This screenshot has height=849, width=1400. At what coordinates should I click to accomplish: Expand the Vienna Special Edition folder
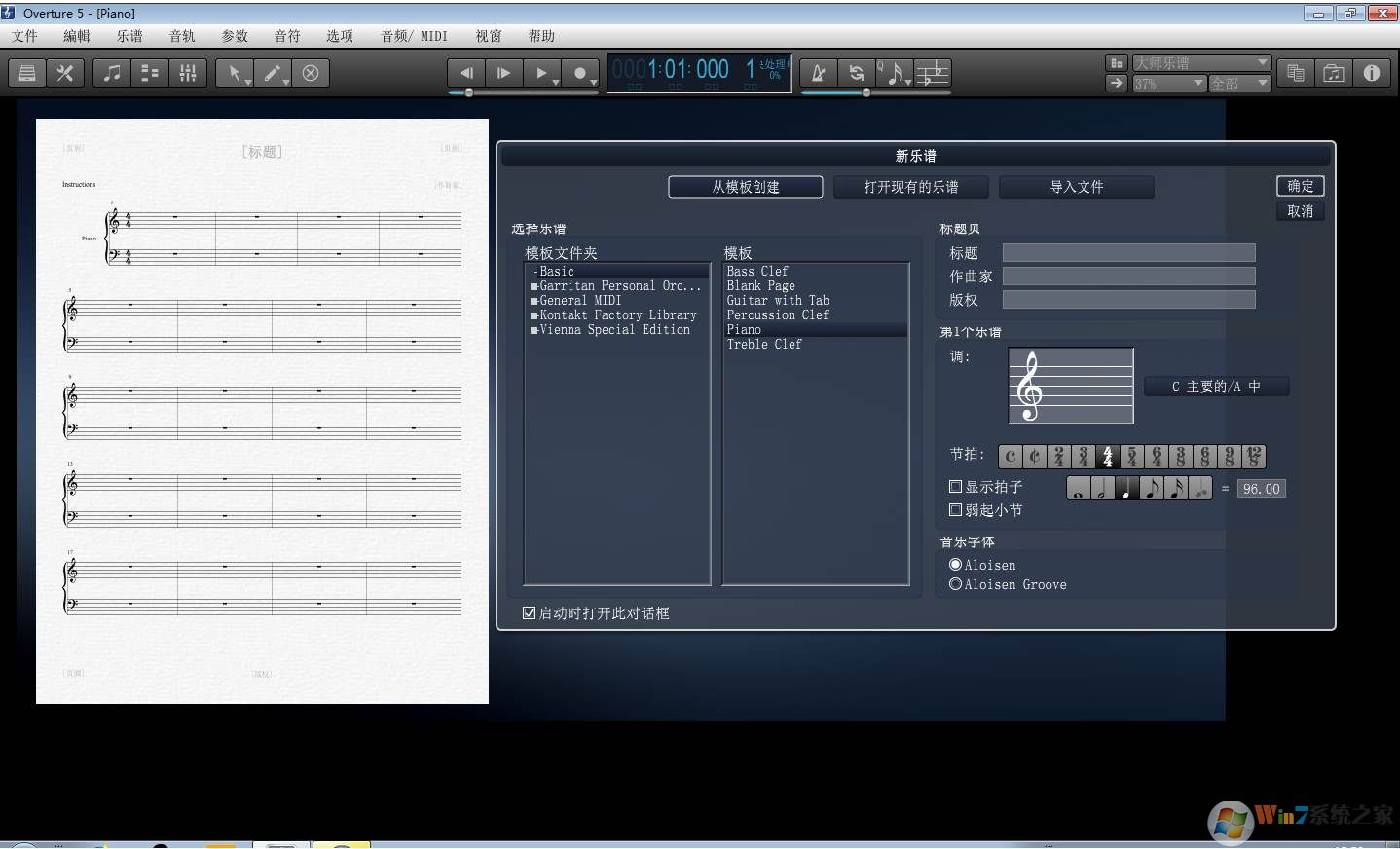pyautogui.click(x=534, y=330)
